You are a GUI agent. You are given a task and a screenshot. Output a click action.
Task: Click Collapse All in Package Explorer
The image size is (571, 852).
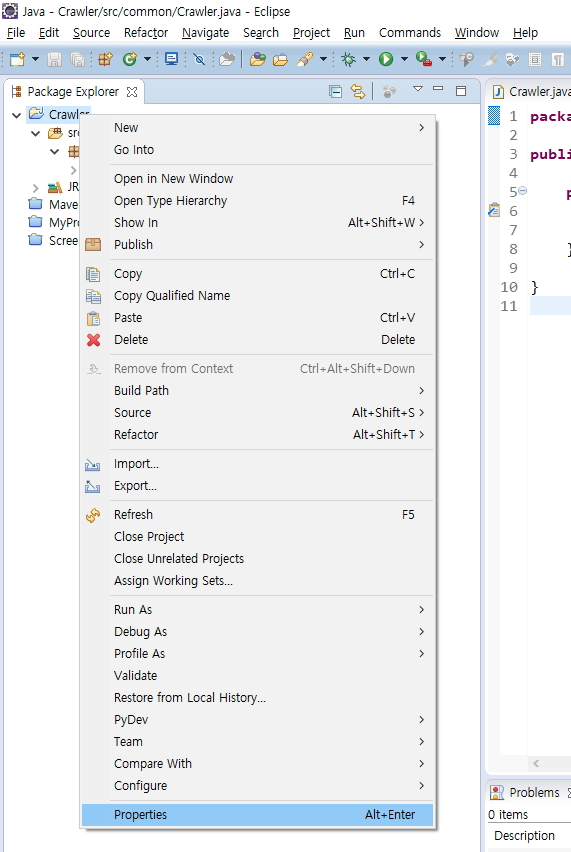(336, 92)
